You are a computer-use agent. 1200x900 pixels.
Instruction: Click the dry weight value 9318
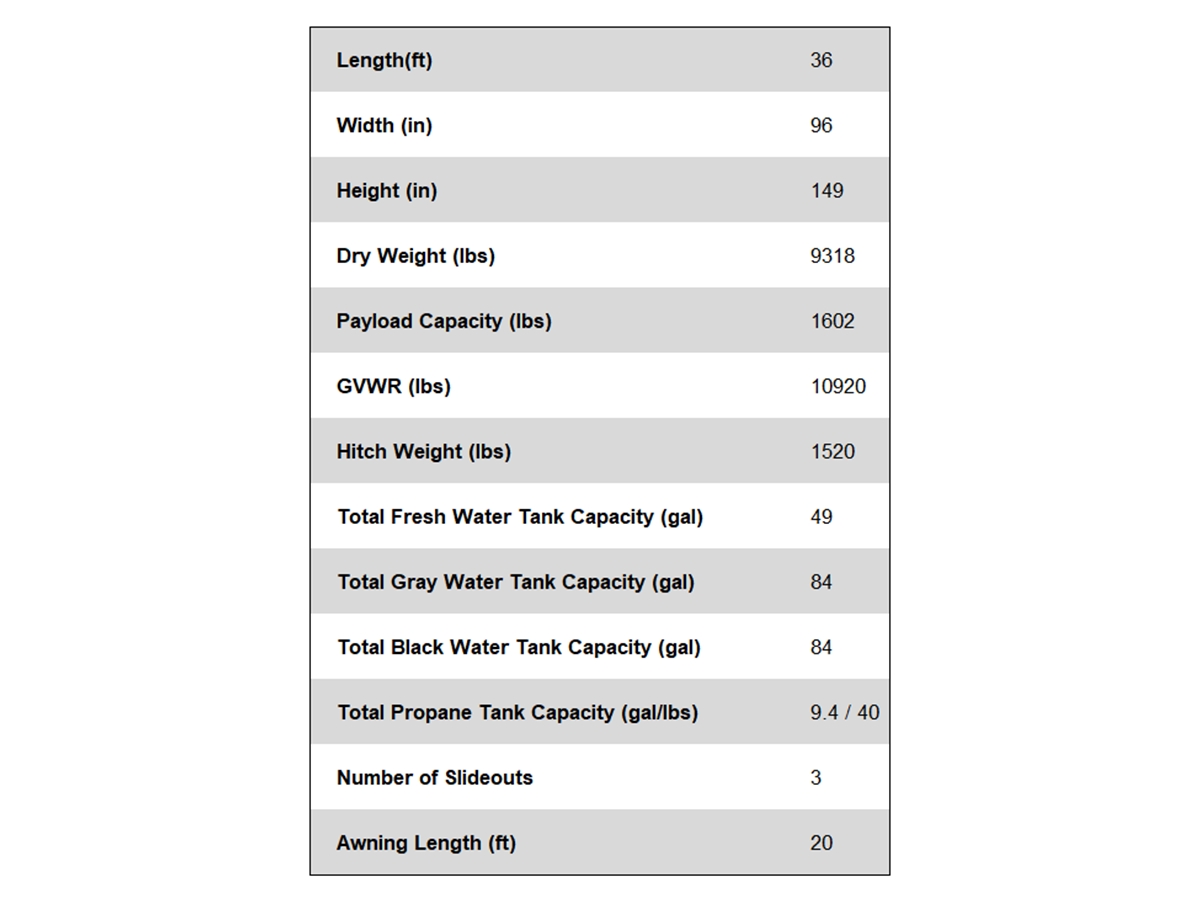click(x=832, y=256)
